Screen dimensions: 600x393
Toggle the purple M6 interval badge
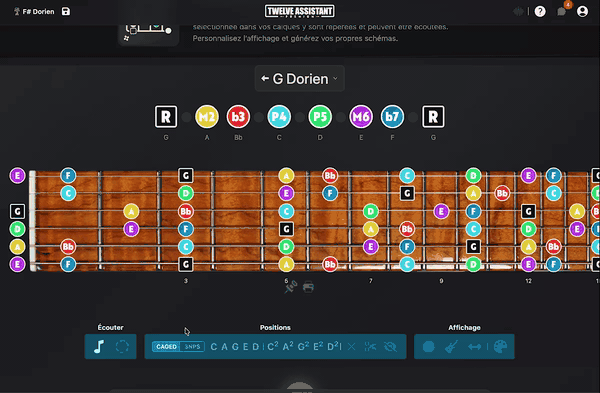click(x=361, y=117)
